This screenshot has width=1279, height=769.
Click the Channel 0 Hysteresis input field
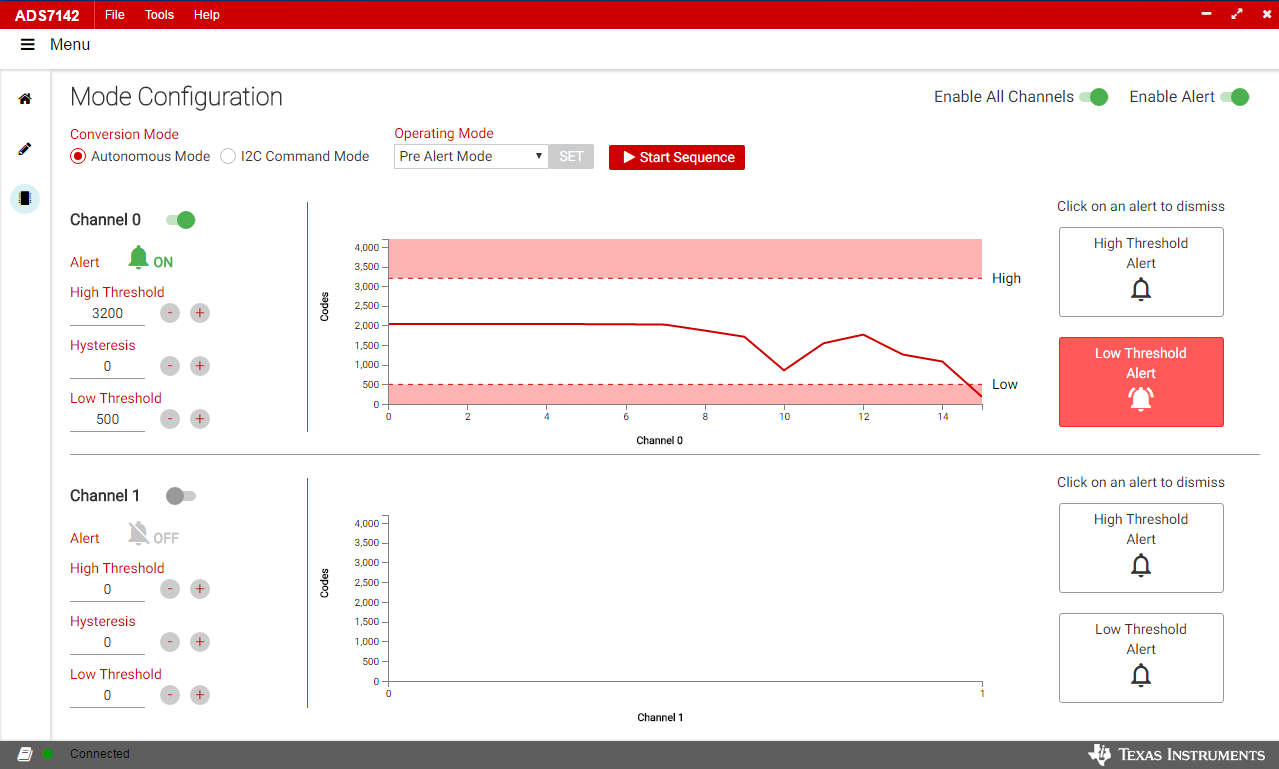point(107,367)
